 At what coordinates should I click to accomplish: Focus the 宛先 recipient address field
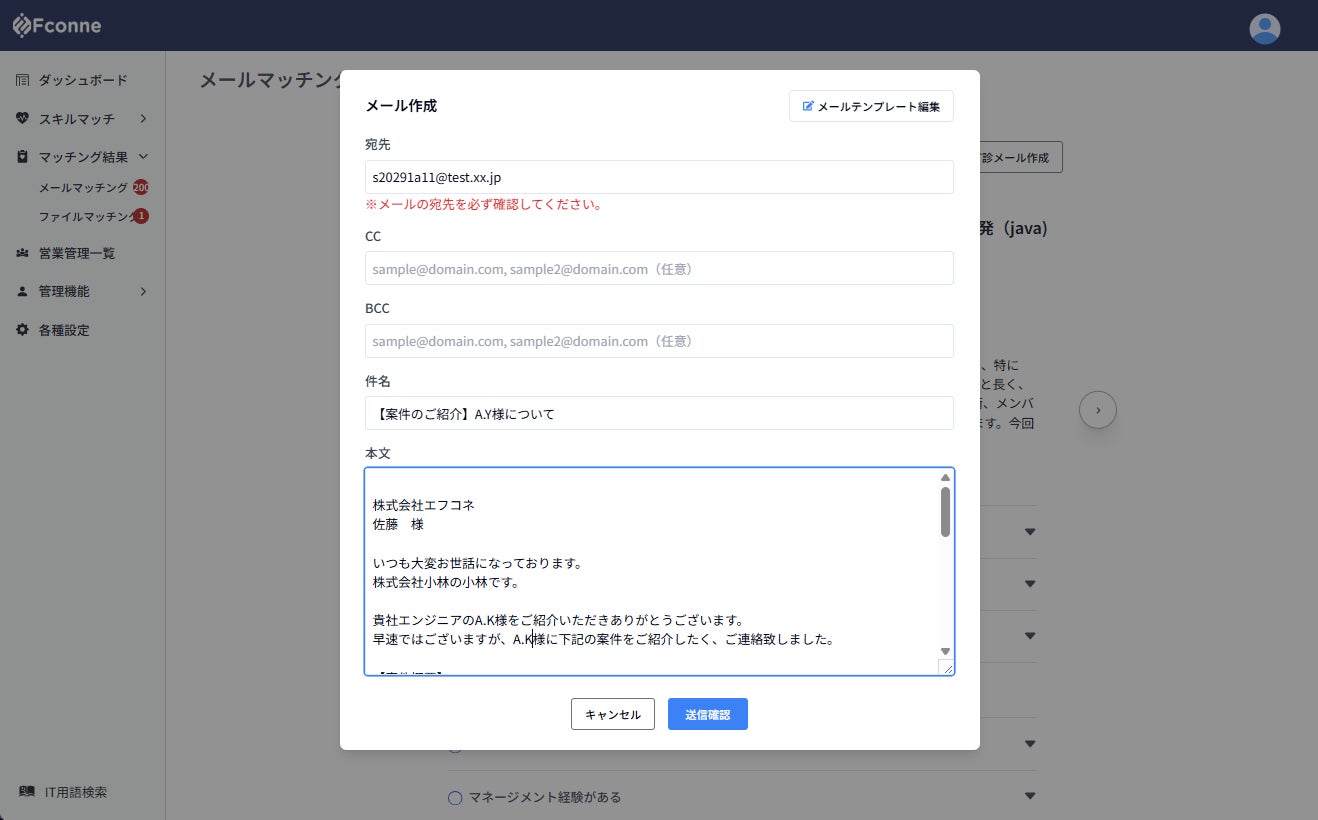[x=659, y=177]
